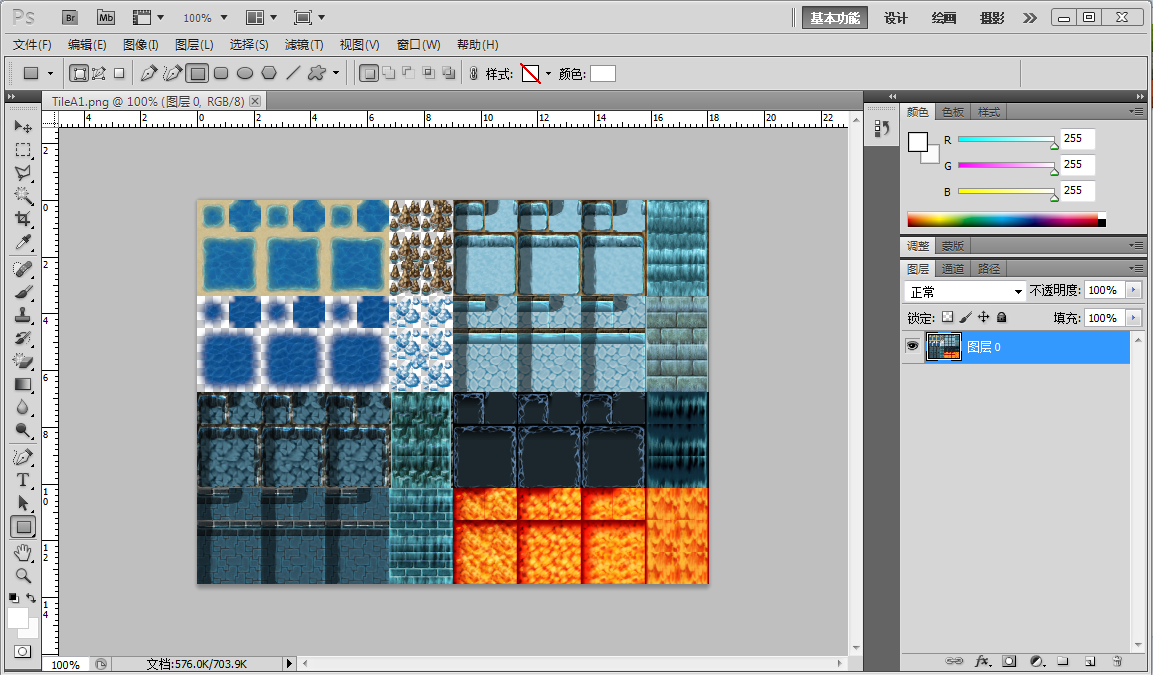Screen dimensions: 1153x675
Task: Open the 滤镜(T) menu
Action: [304, 45]
